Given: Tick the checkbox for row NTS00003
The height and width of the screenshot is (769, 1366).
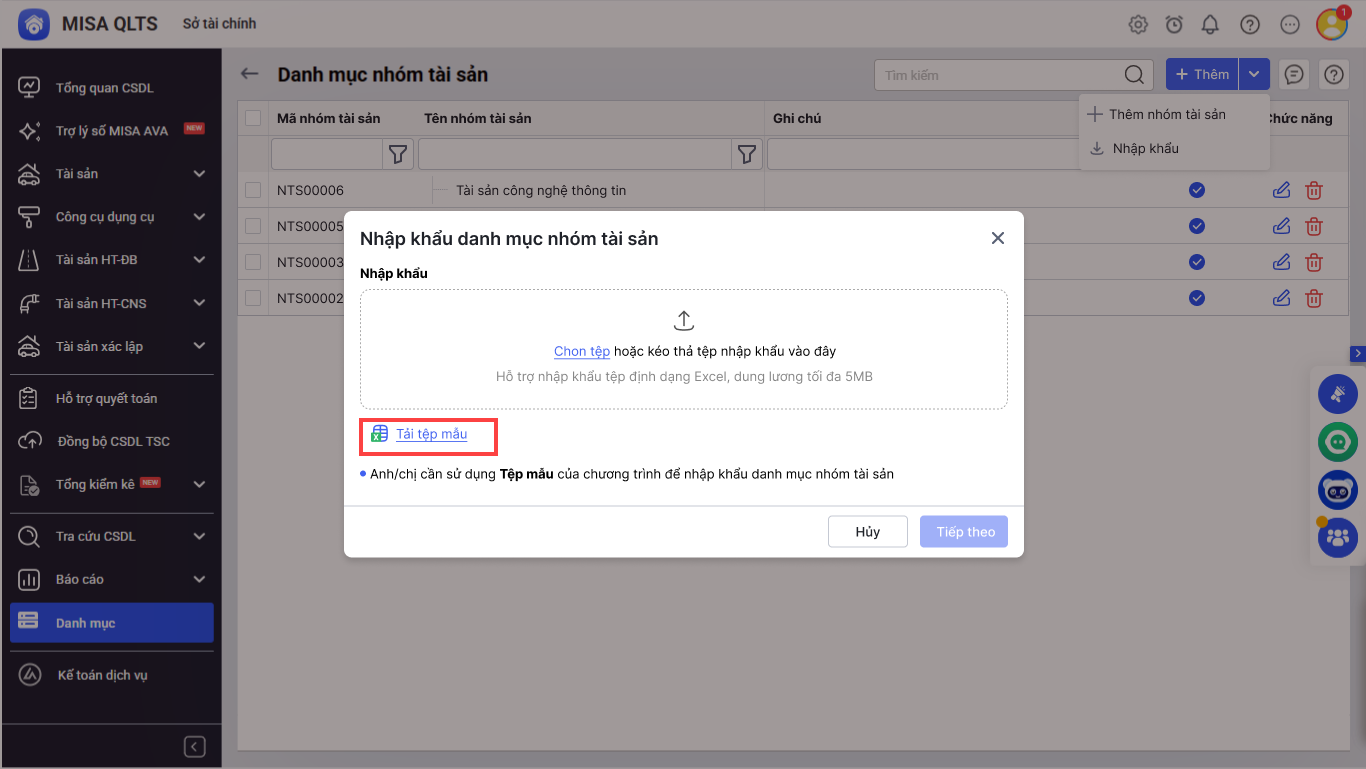Looking at the screenshot, I should [253, 262].
